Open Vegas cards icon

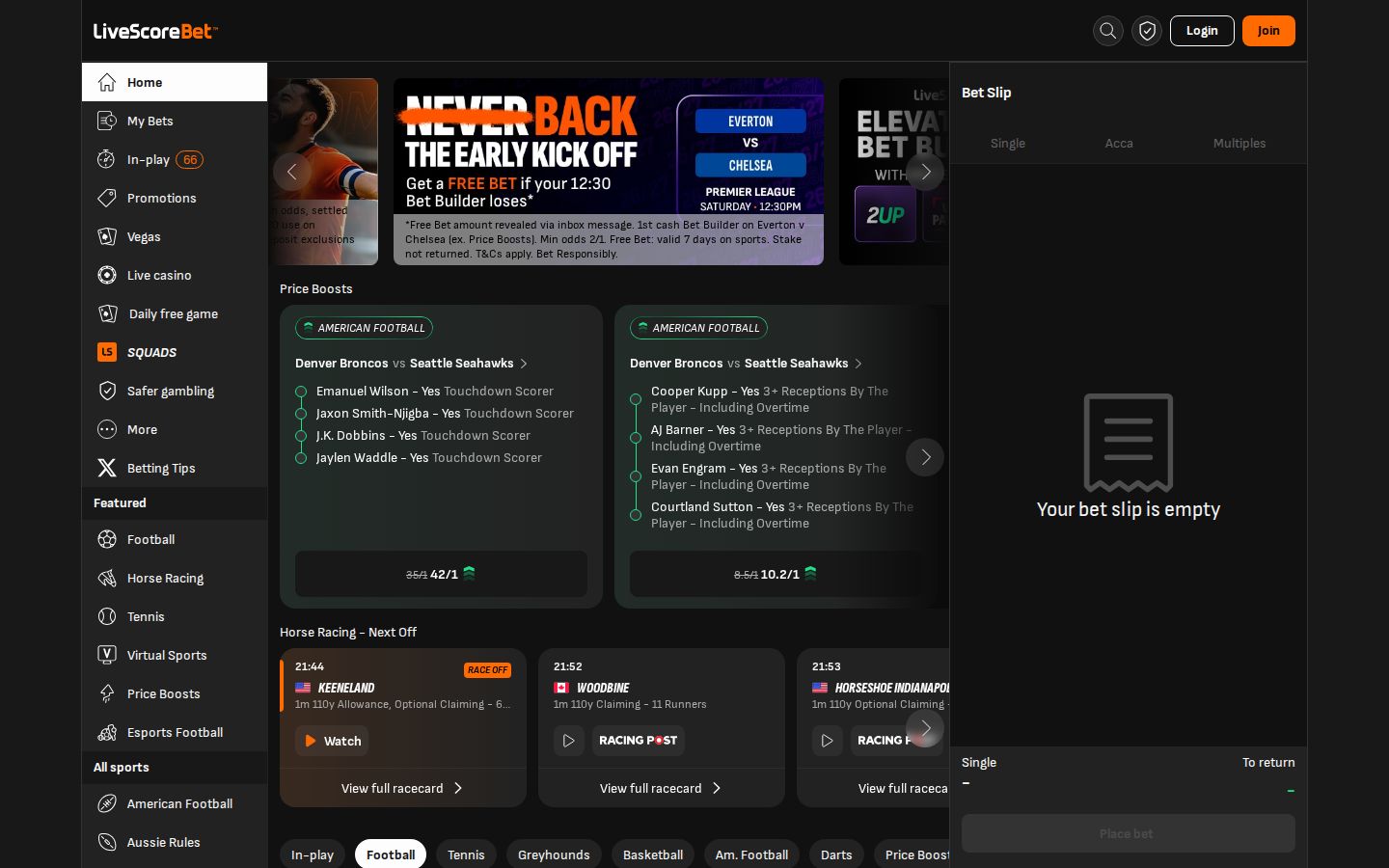point(107,236)
